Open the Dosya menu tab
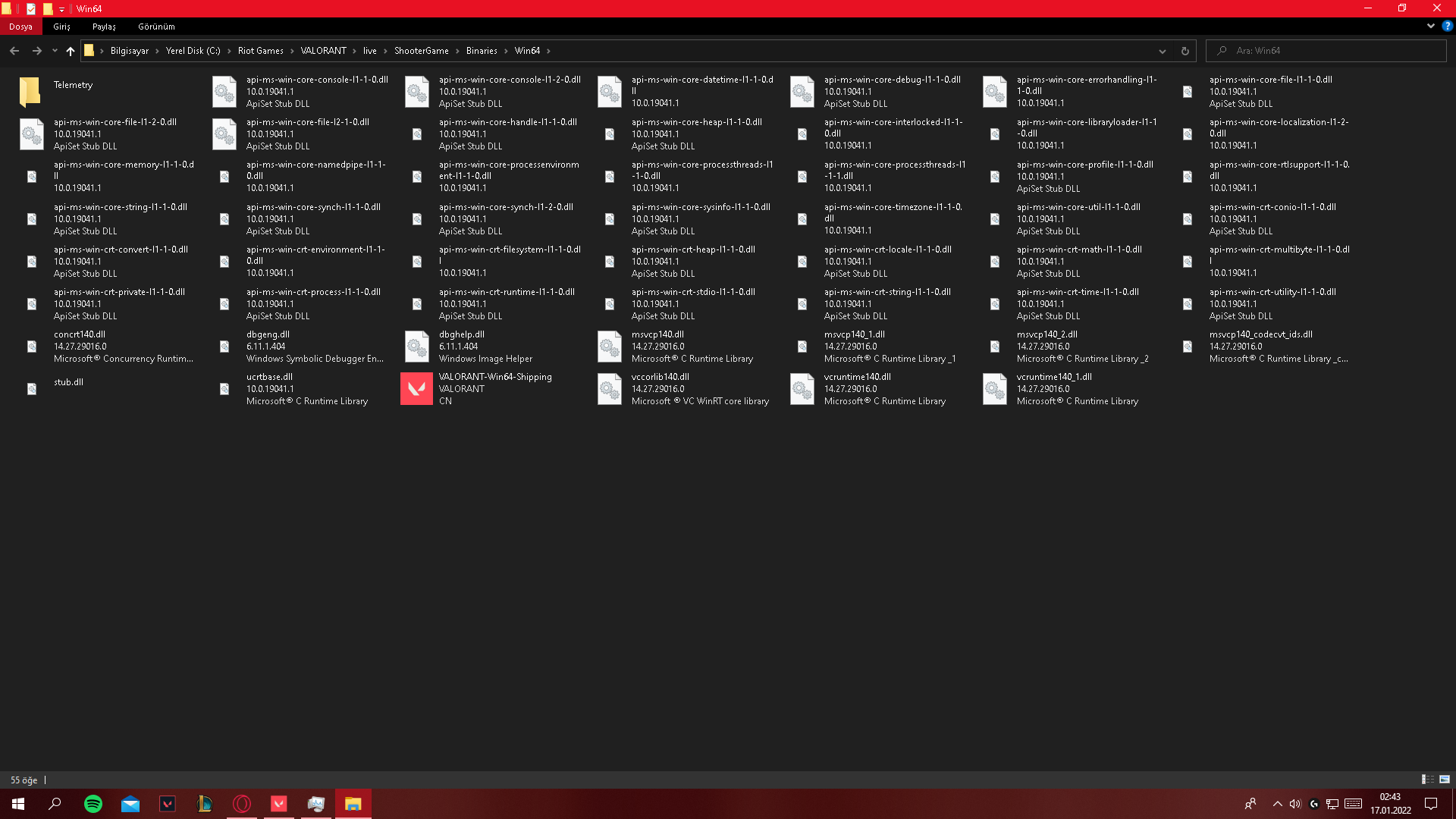This screenshot has height=819, width=1456. pyautogui.click(x=20, y=26)
